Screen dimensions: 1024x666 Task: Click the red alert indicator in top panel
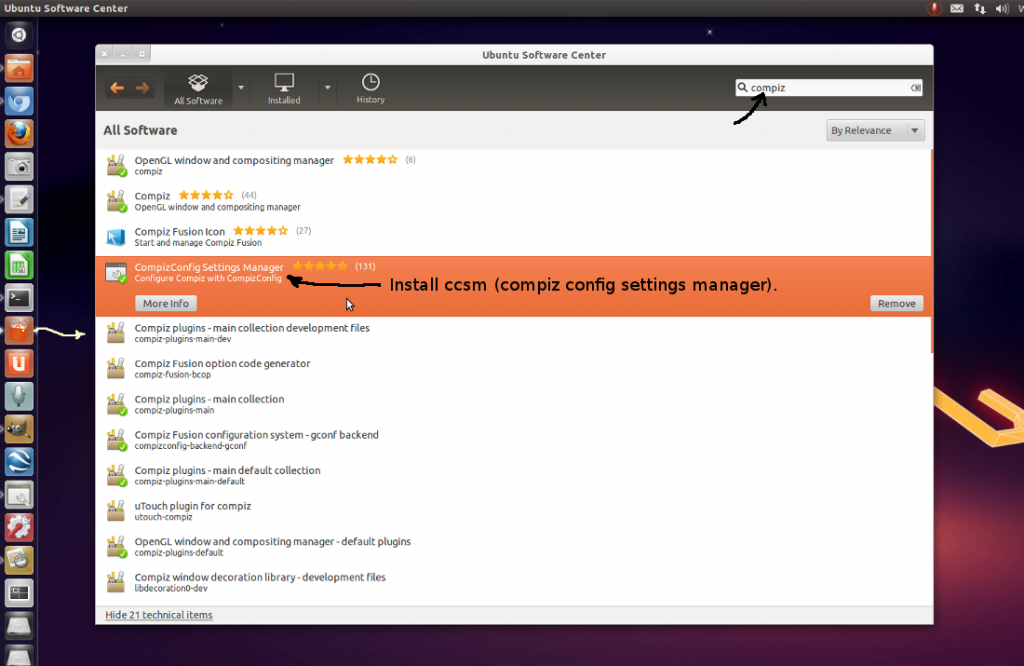click(x=935, y=8)
